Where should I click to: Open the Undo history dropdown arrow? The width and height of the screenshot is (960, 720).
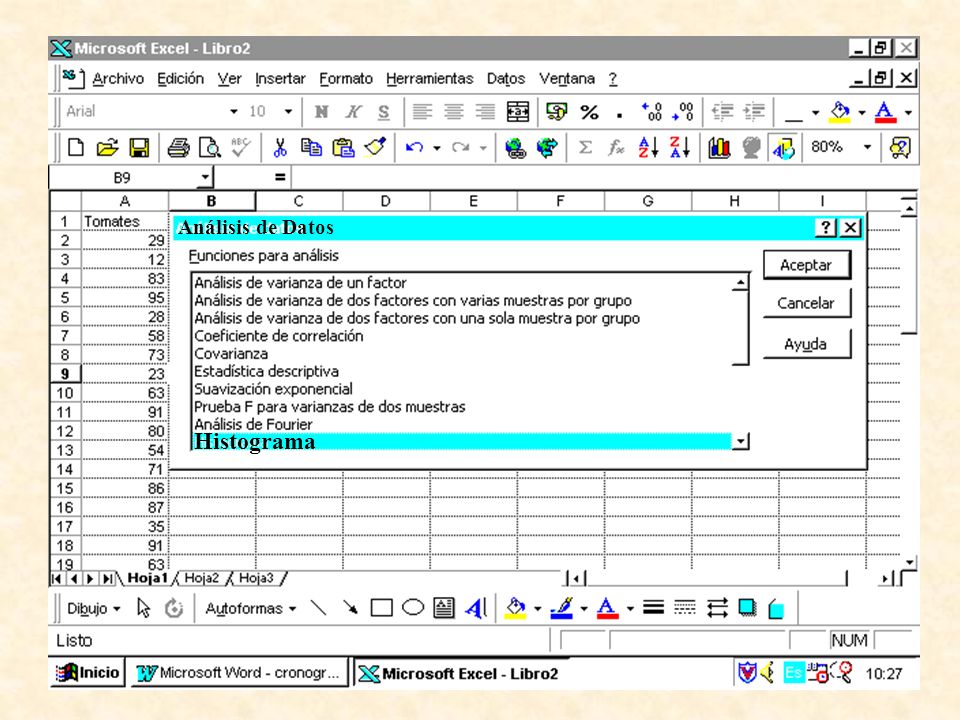[437, 148]
